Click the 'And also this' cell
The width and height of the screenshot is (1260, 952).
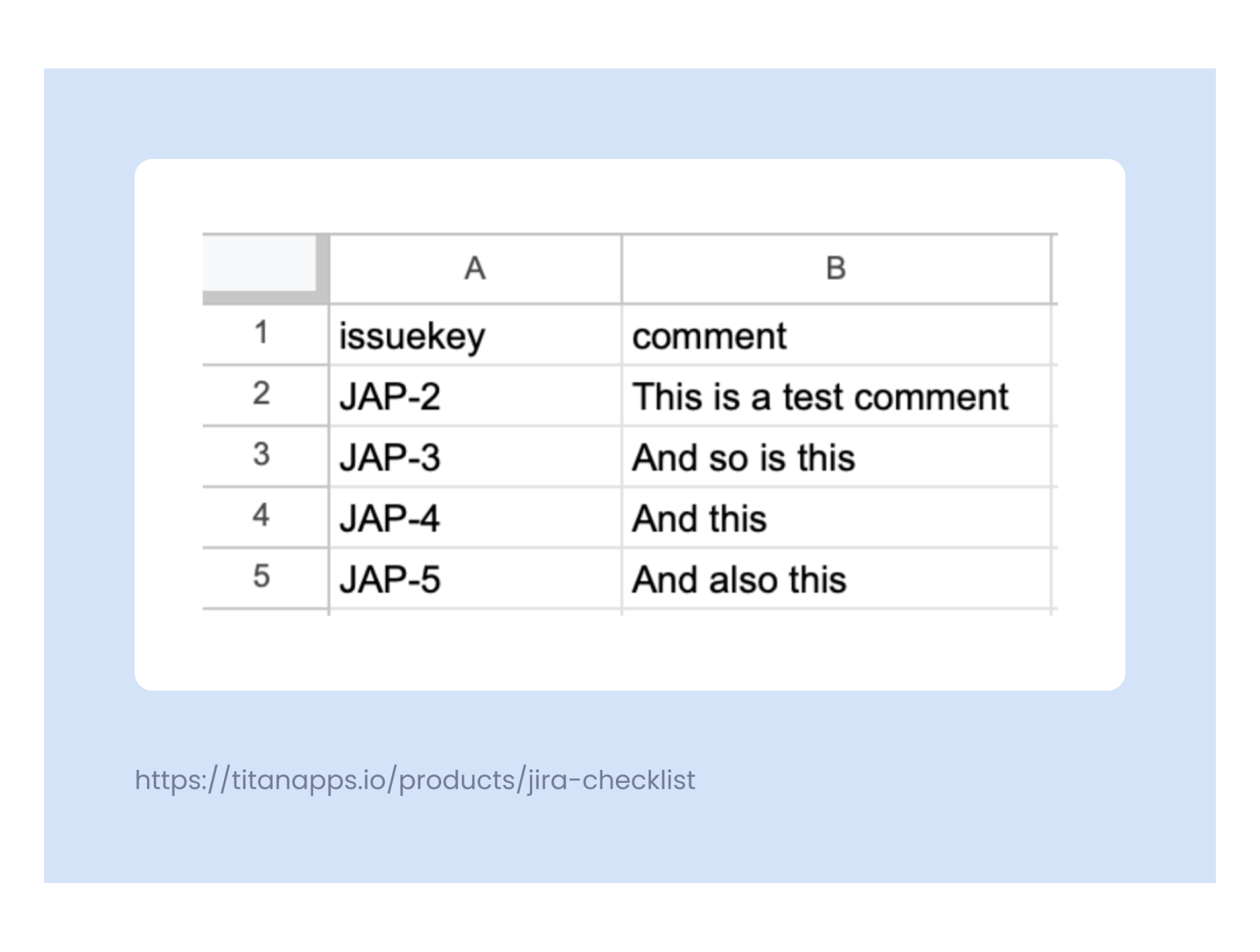pyautogui.click(x=836, y=578)
